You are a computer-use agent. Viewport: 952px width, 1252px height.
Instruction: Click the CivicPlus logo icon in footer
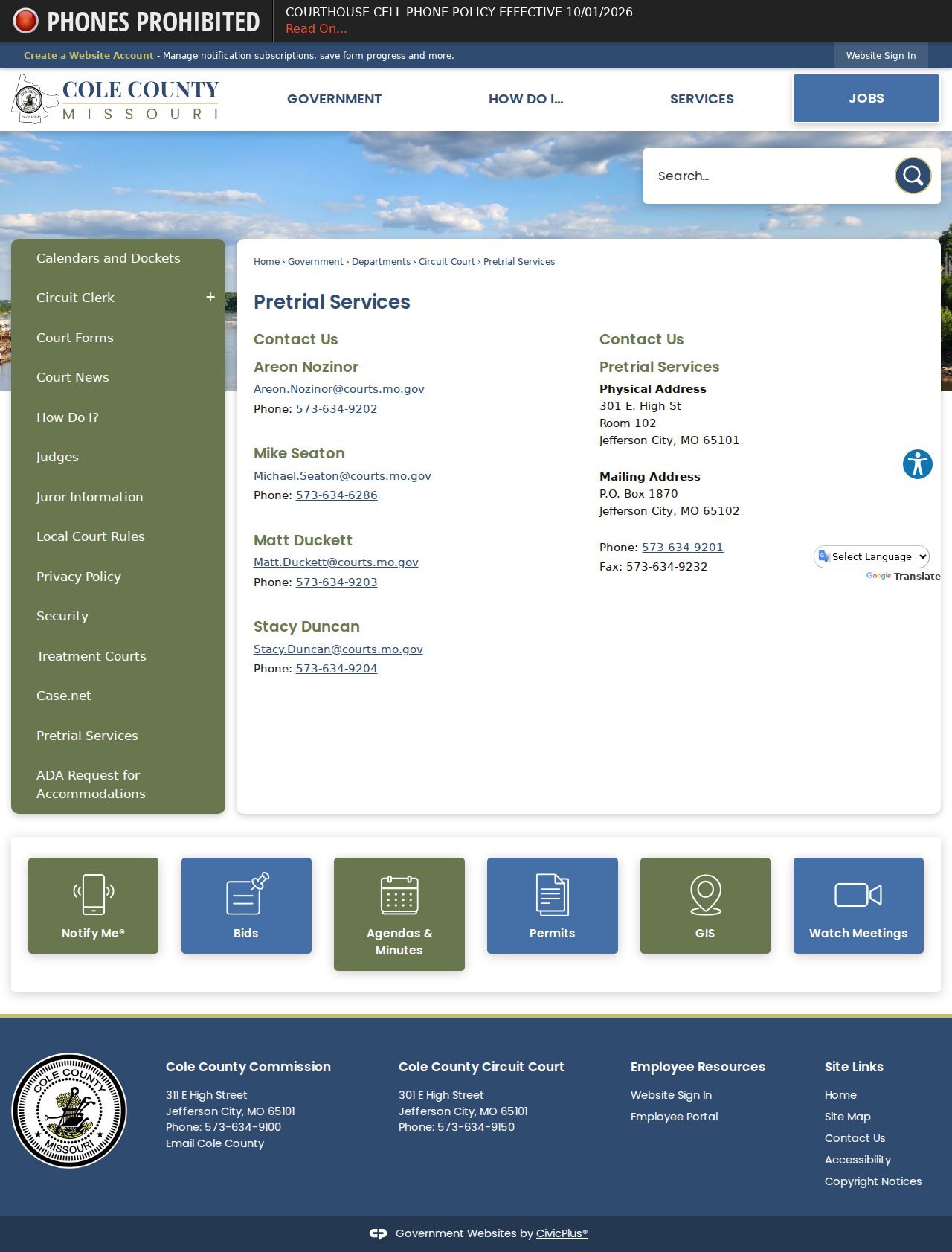(x=378, y=1233)
